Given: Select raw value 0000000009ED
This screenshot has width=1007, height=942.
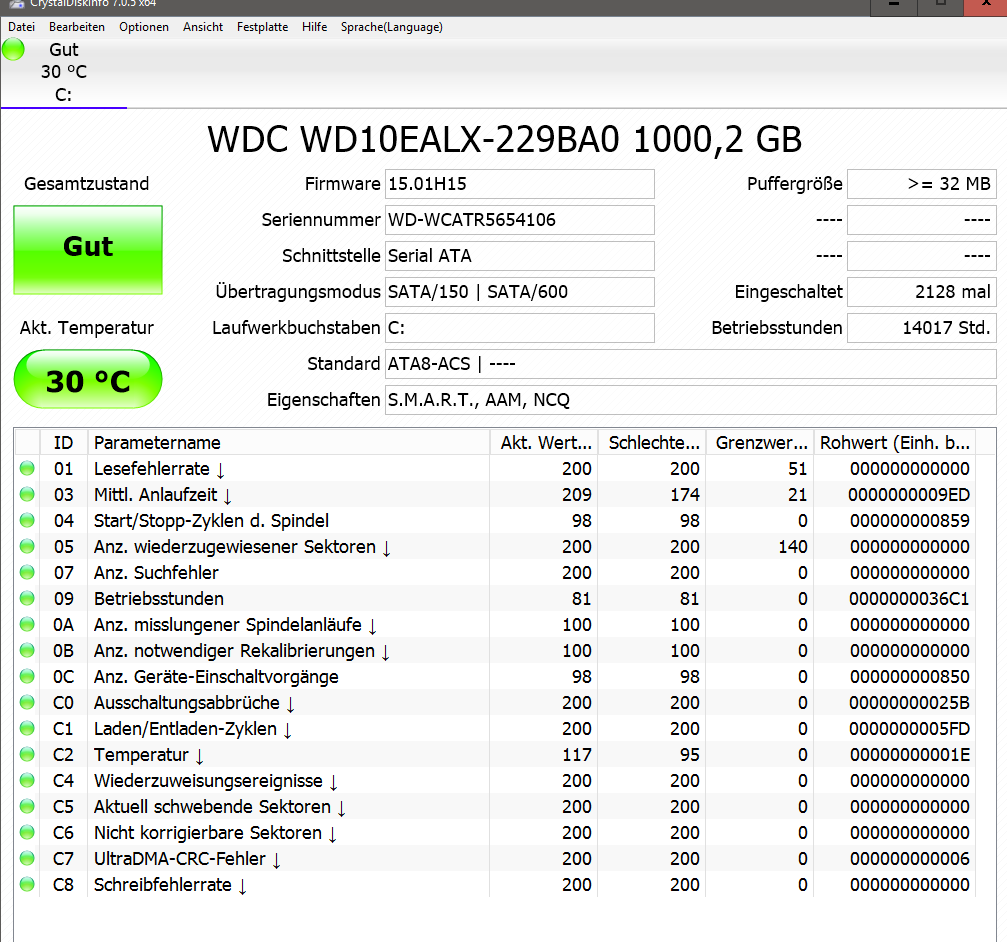Looking at the screenshot, I should click(x=909, y=495).
